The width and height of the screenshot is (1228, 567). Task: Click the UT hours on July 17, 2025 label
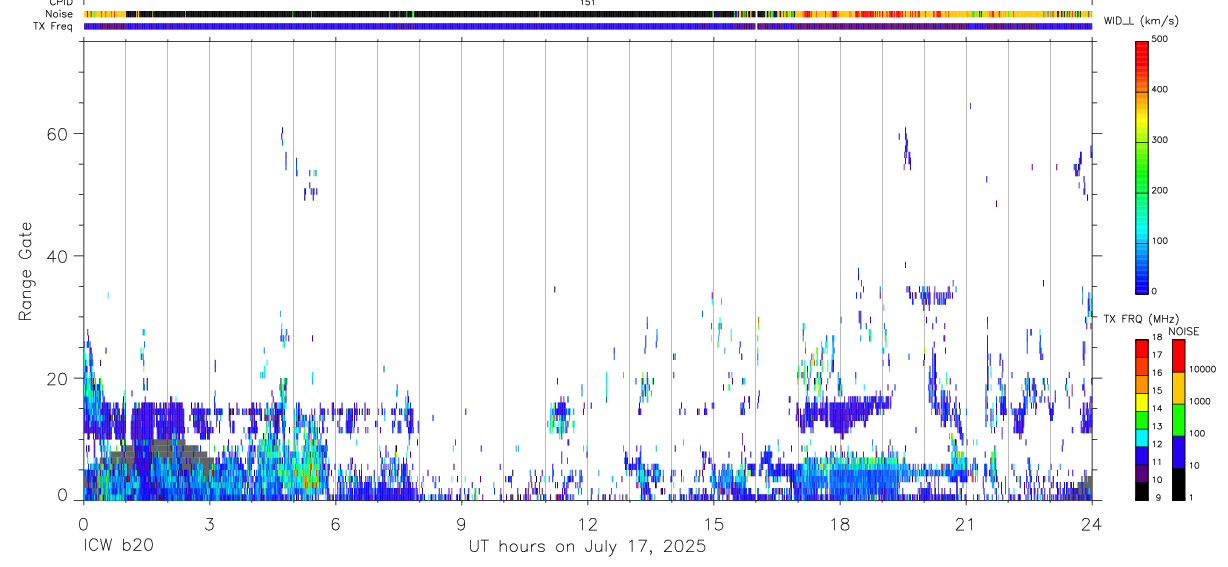(x=588, y=547)
